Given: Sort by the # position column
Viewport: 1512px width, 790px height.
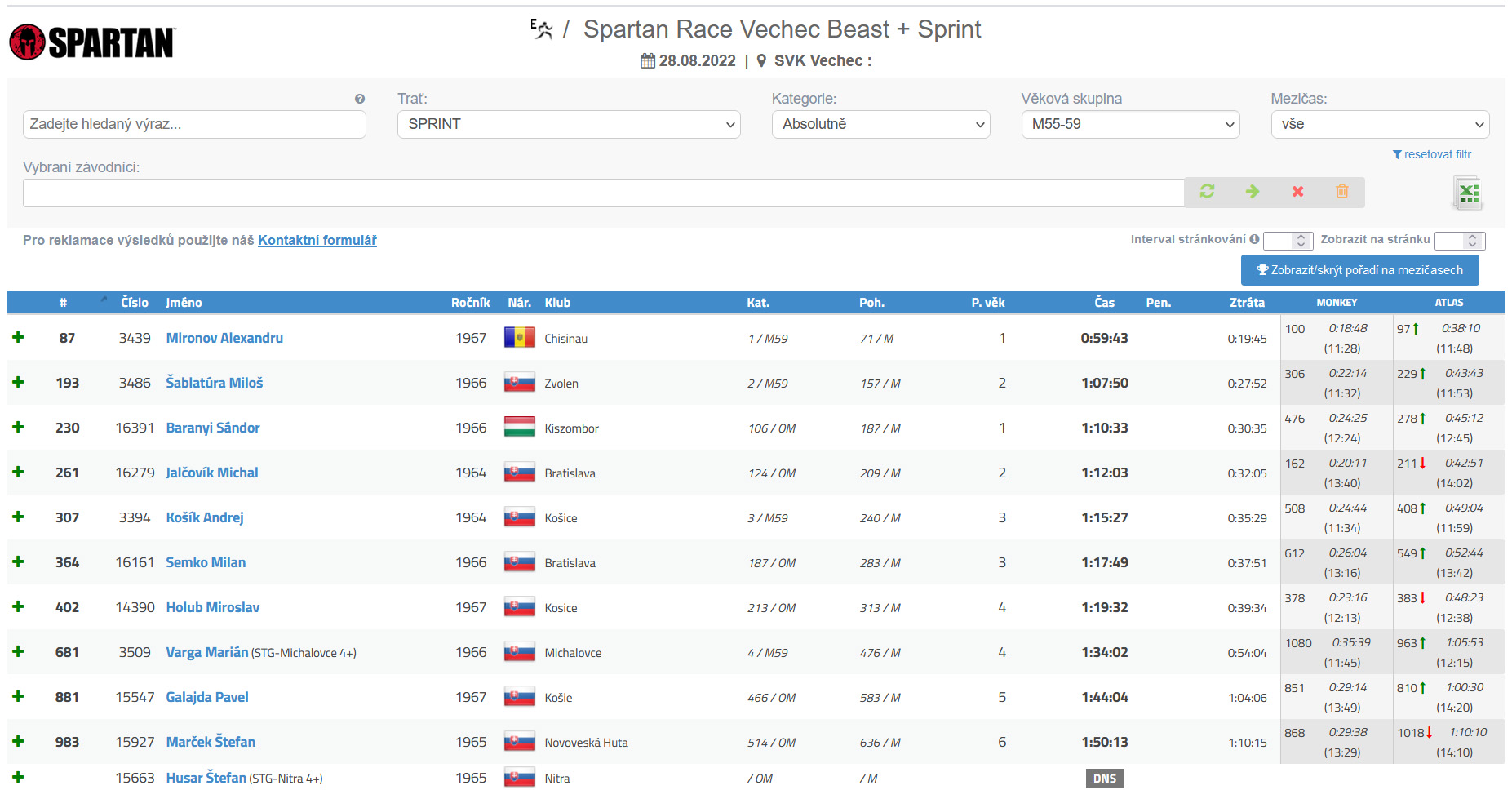Looking at the screenshot, I should 63,303.
